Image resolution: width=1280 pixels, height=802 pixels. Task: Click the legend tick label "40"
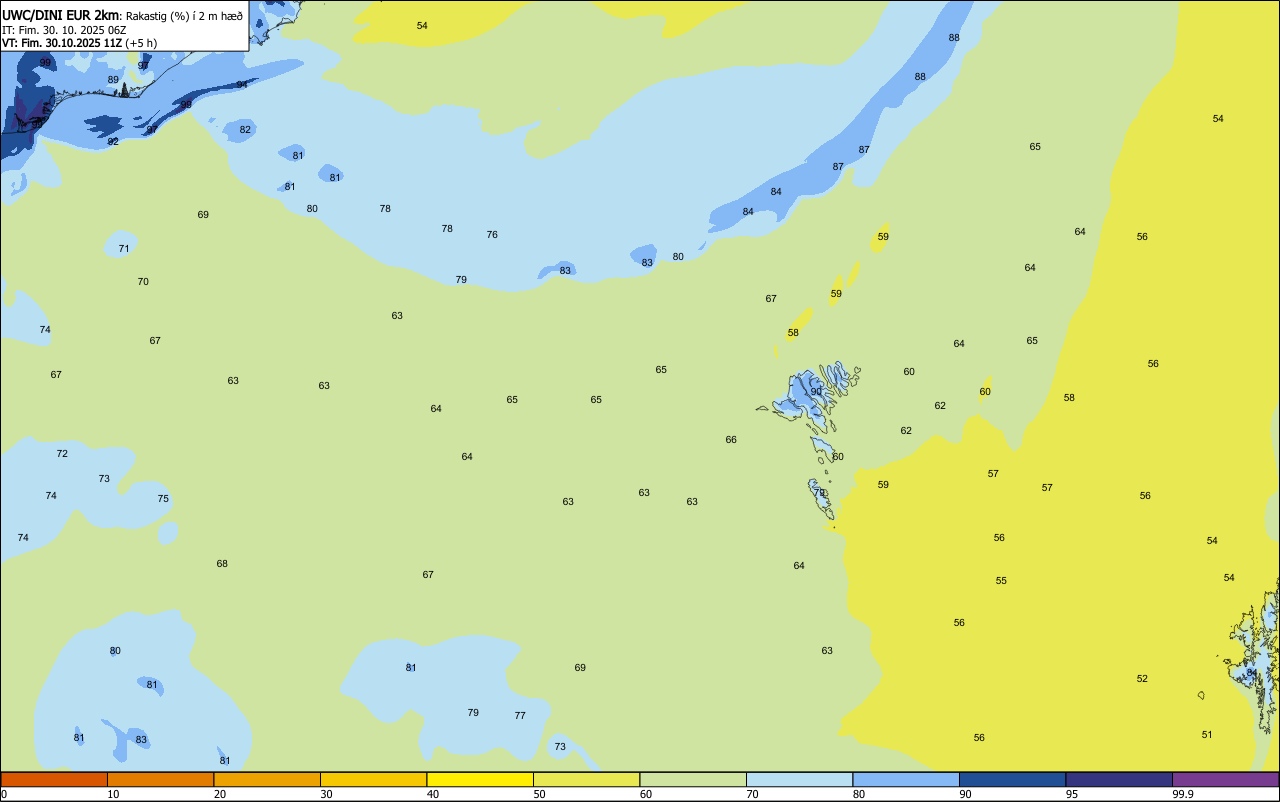pyautogui.click(x=433, y=794)
